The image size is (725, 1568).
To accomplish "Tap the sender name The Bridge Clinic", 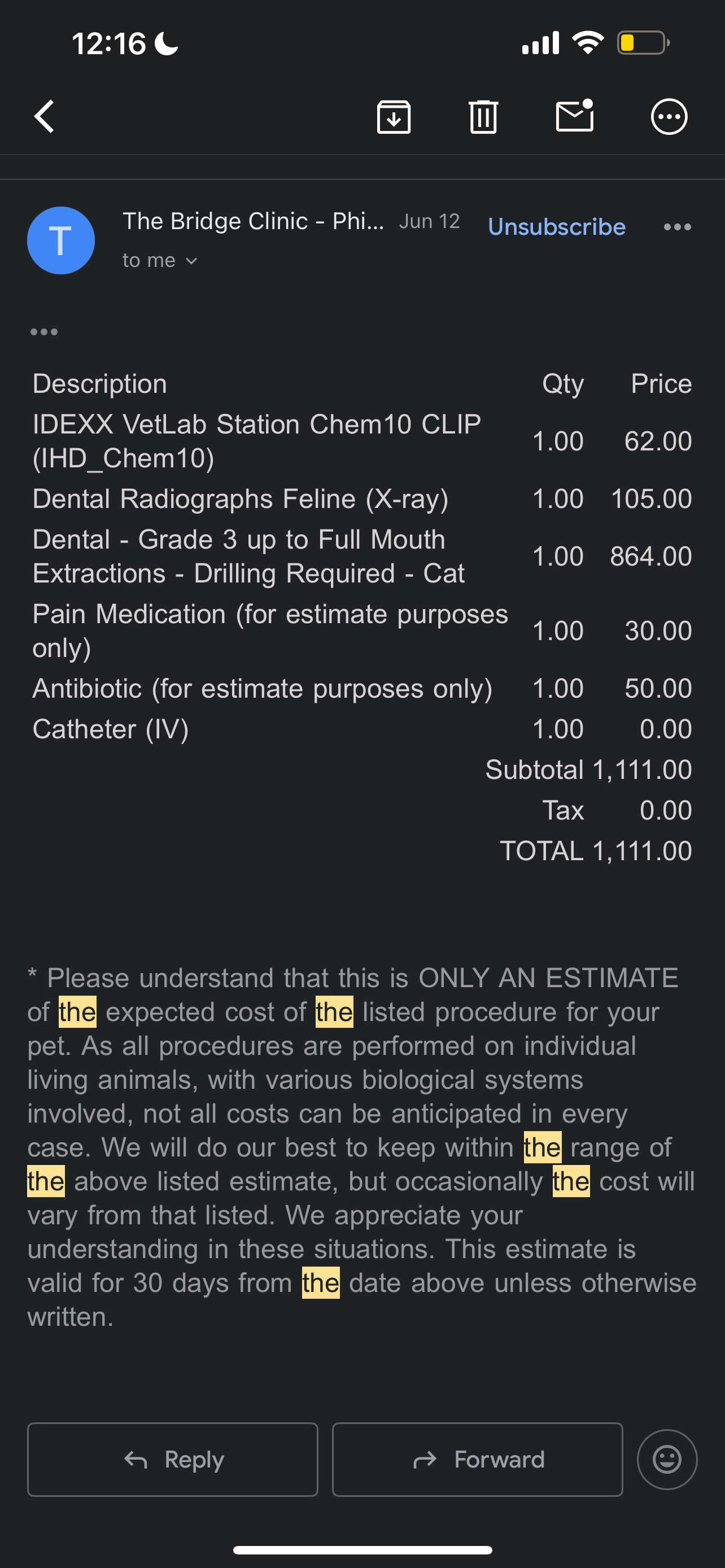I will tap(253, 221).
